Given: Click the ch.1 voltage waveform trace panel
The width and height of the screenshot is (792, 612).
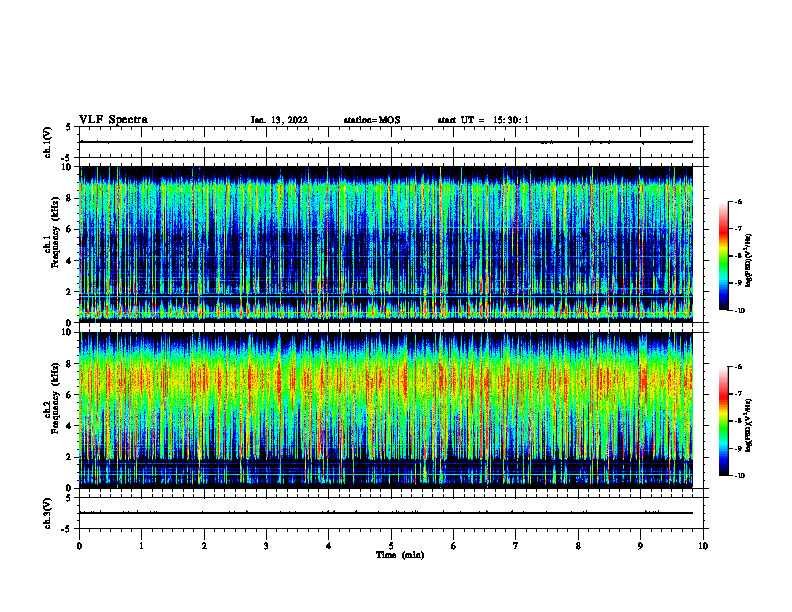Looking at the screenshot, I should pyautogui.click(x=391, y=142).
